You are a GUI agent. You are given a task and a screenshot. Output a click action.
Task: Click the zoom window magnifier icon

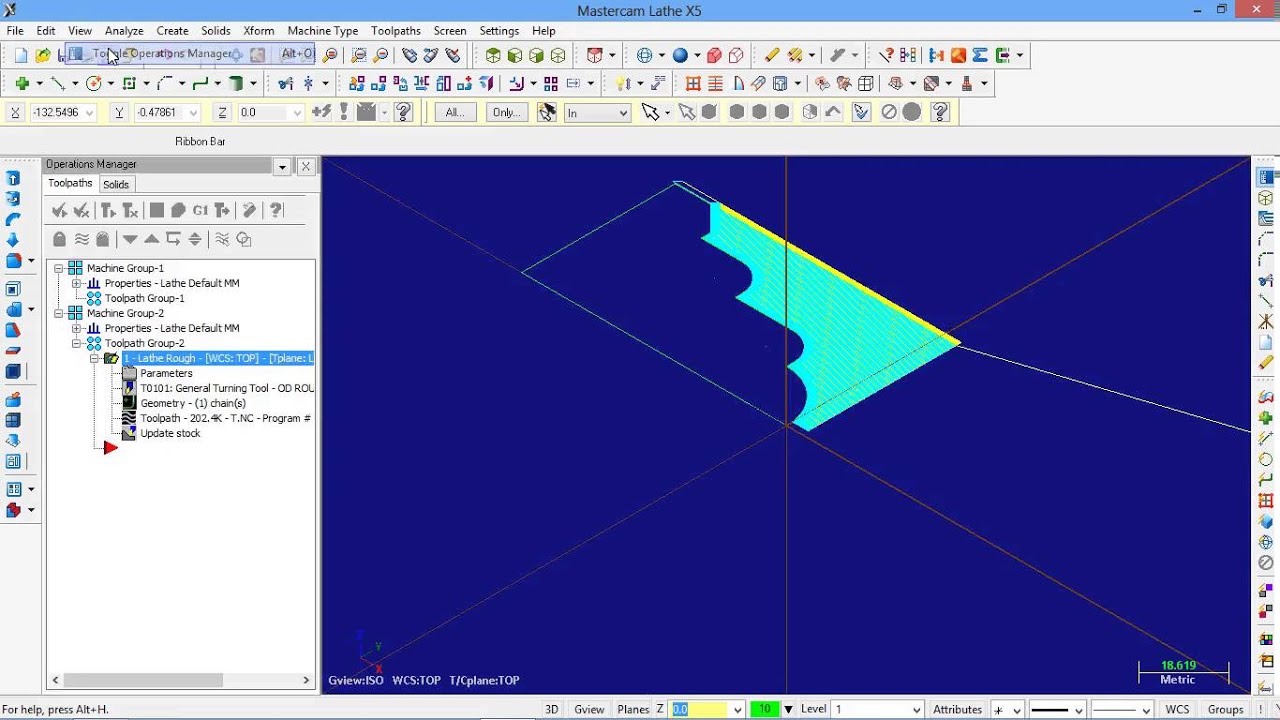point(359,55)
